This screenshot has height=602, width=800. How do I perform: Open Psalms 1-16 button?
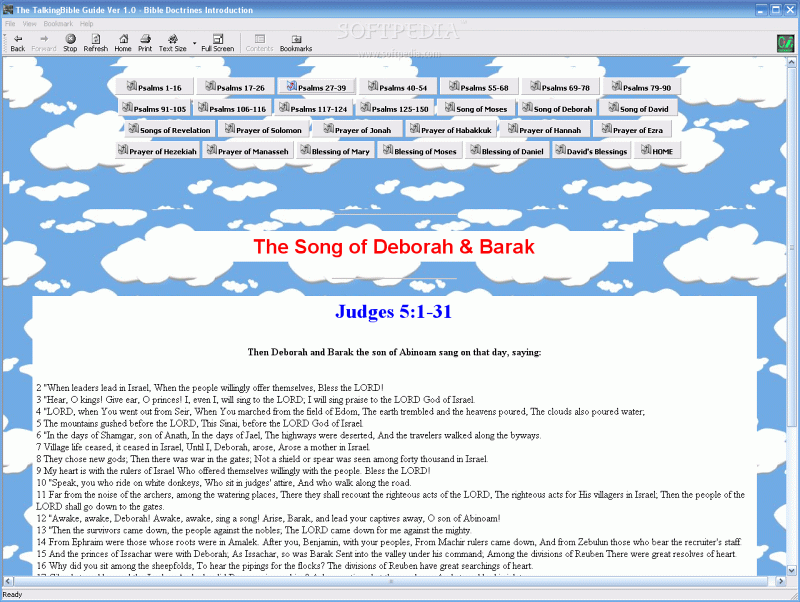(155, 87)
